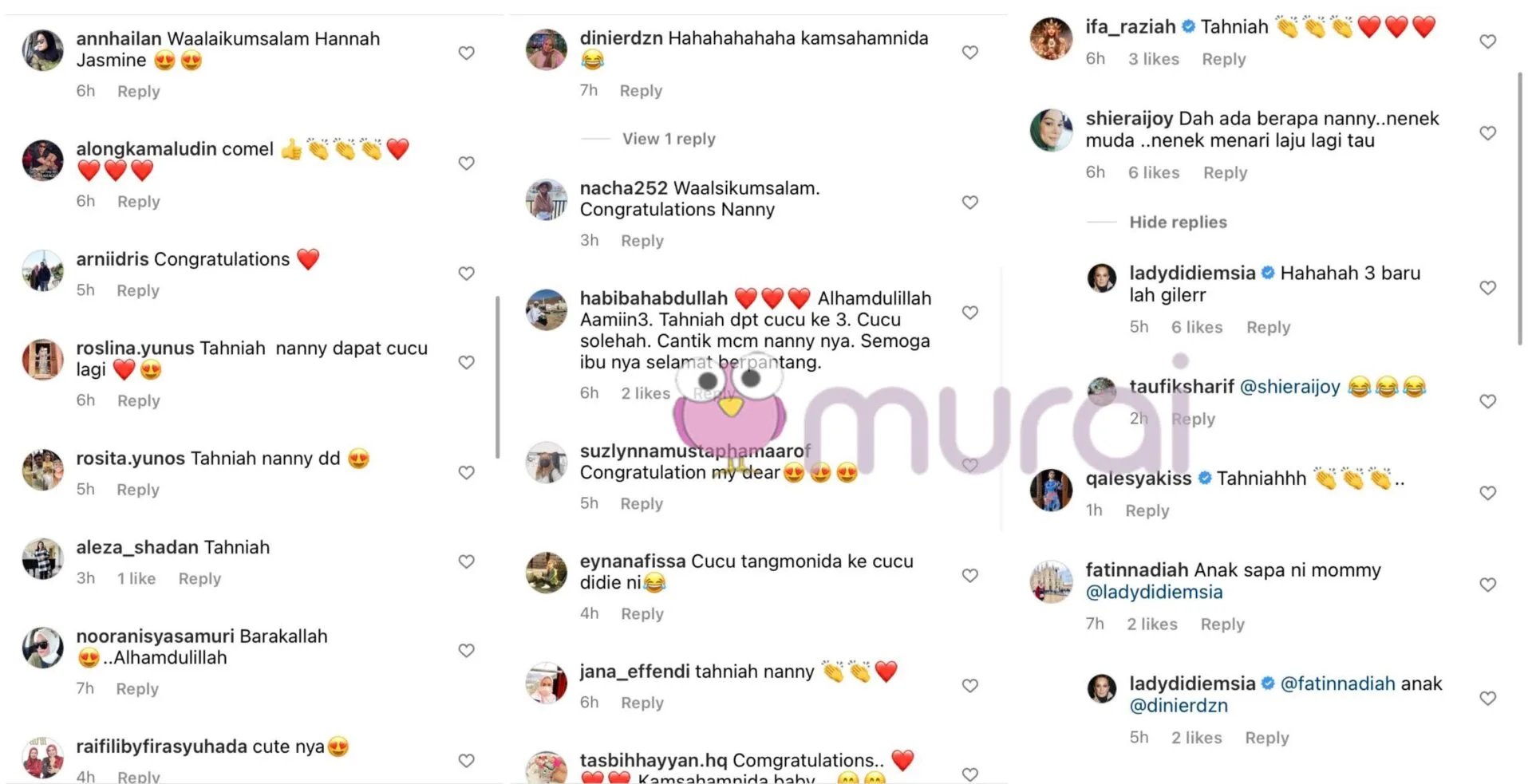The height and width of the screenshot is (784, 1532).
Task: Reply to nacha252's Congratulations Nanny comment
Action: coord(642,241)
